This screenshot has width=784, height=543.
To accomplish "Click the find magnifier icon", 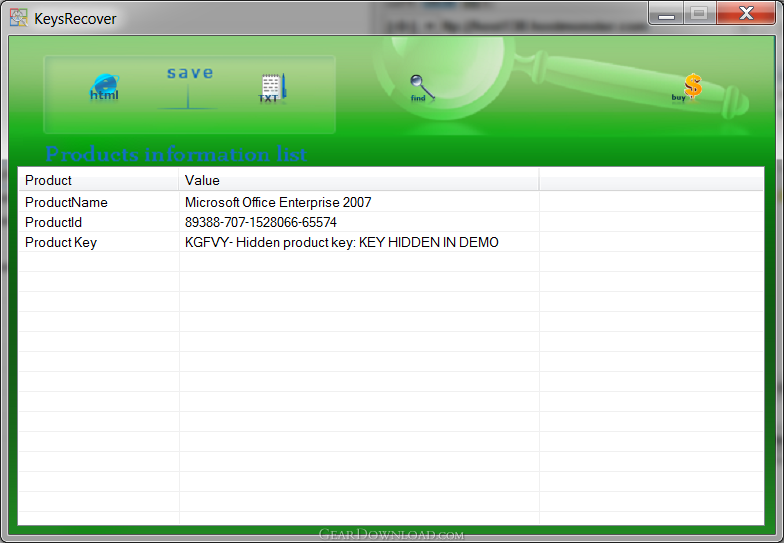I will [x=421, y=88].
